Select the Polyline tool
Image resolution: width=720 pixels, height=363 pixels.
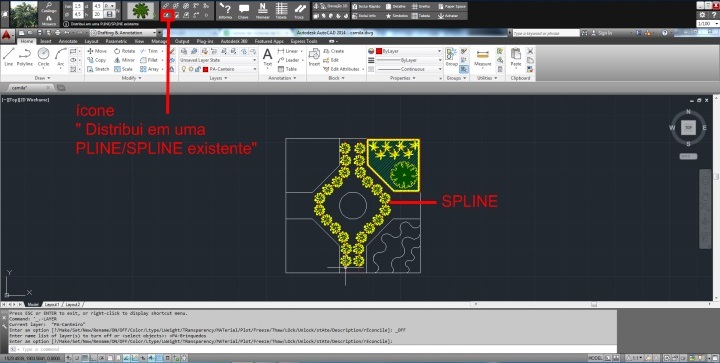[25, 57]
